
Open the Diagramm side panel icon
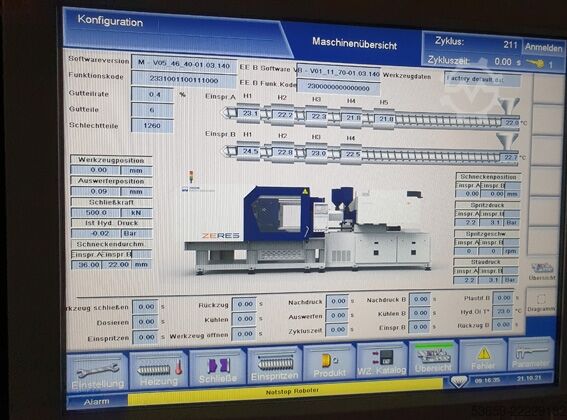[541, 302]
